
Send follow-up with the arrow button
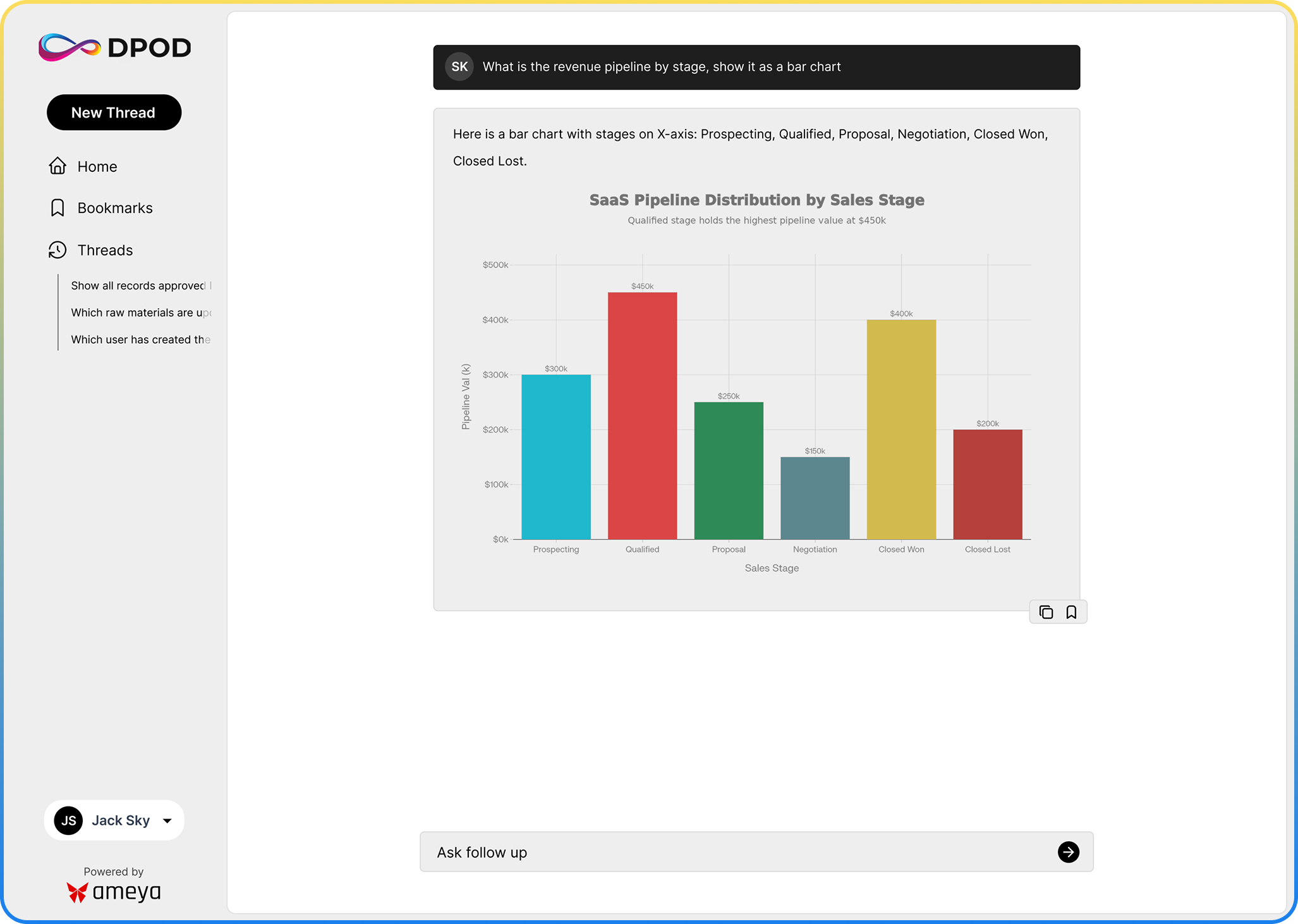(x=1068, y=852)
